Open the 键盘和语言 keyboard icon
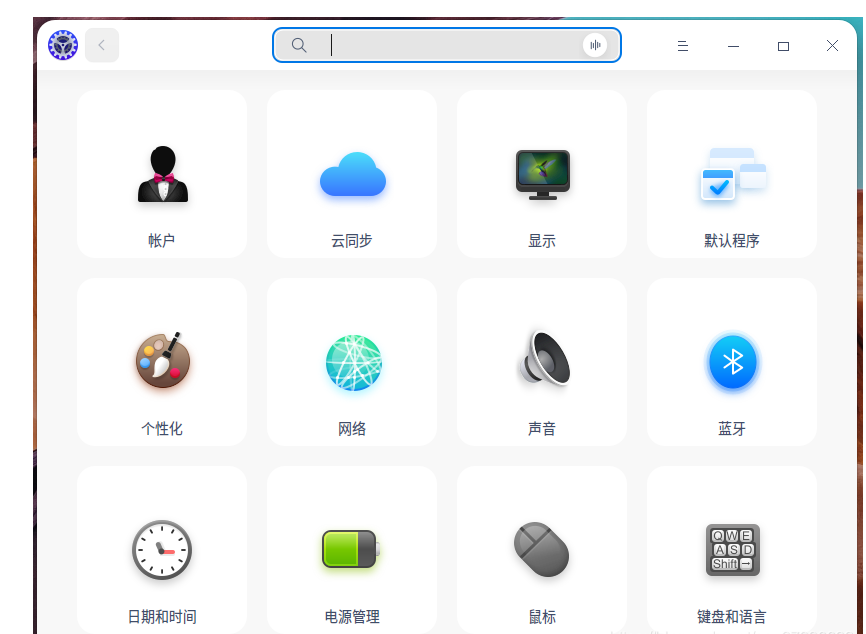Viewport: 866px width, 634px height. (x=732, y=549)
